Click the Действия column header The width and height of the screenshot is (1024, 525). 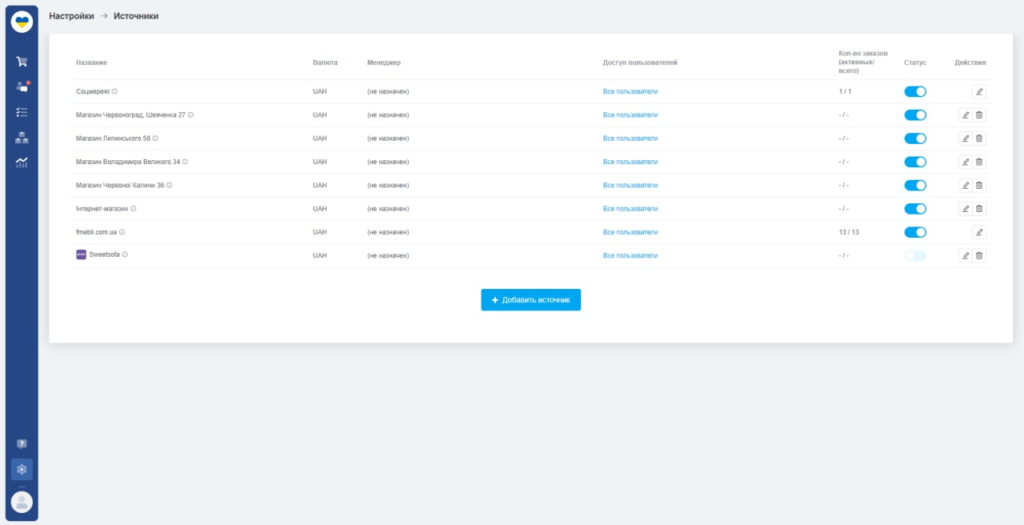click(x=970, y=63)
